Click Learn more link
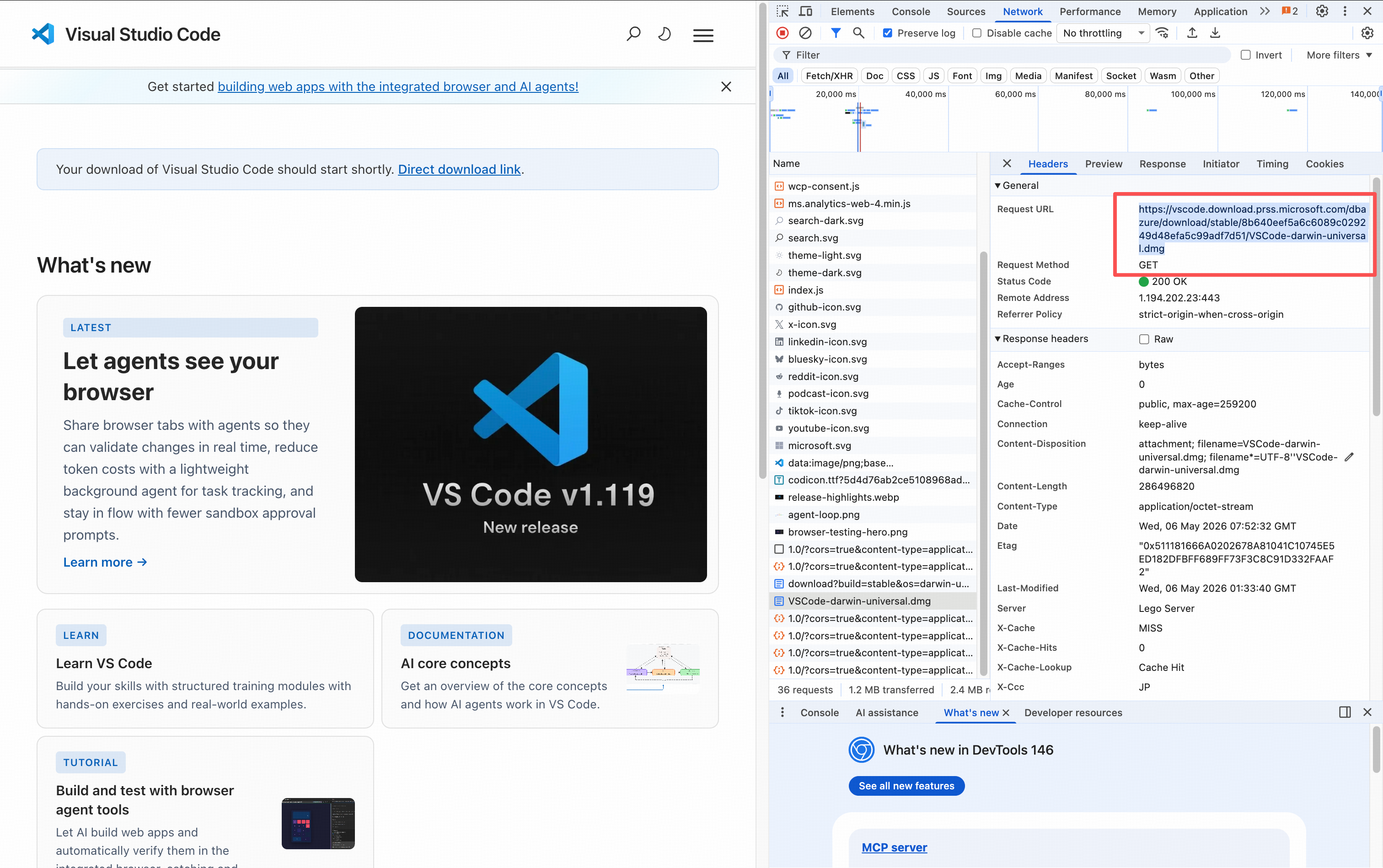The width and height of the screenshot is (1383, 868). tap(105, 562)
